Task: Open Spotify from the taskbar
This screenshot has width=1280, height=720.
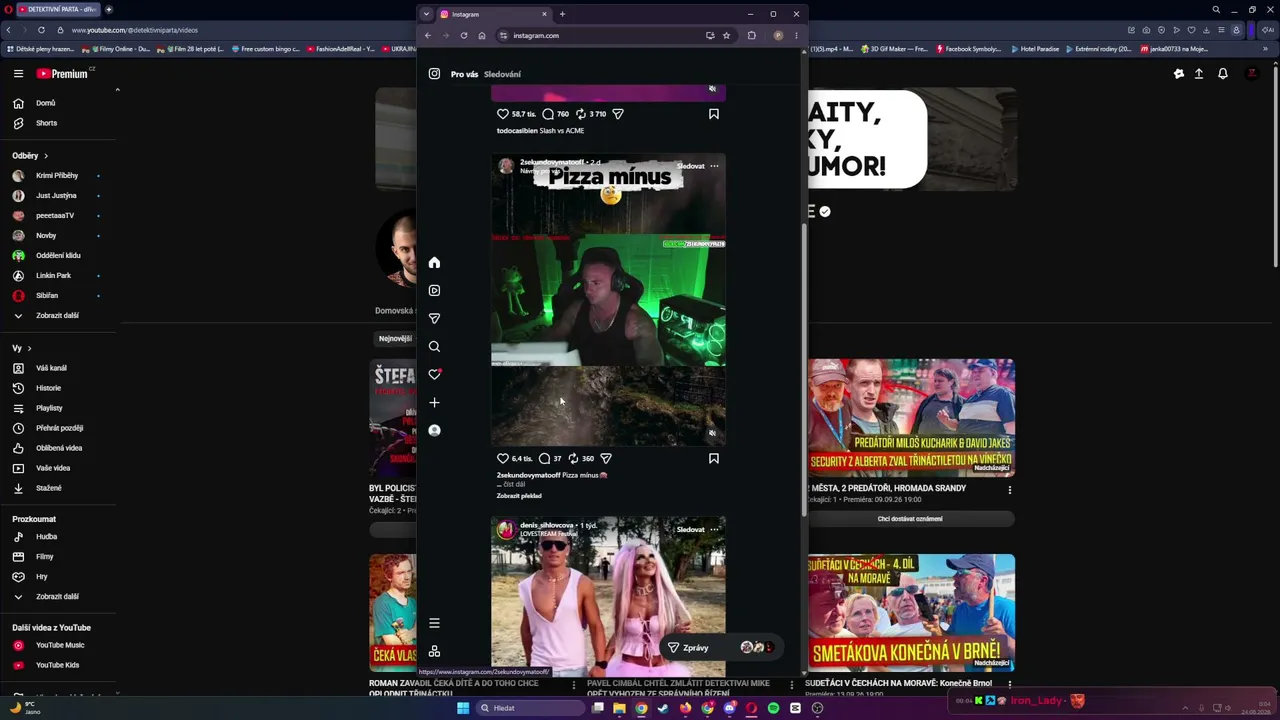Action: pos(773,708)
